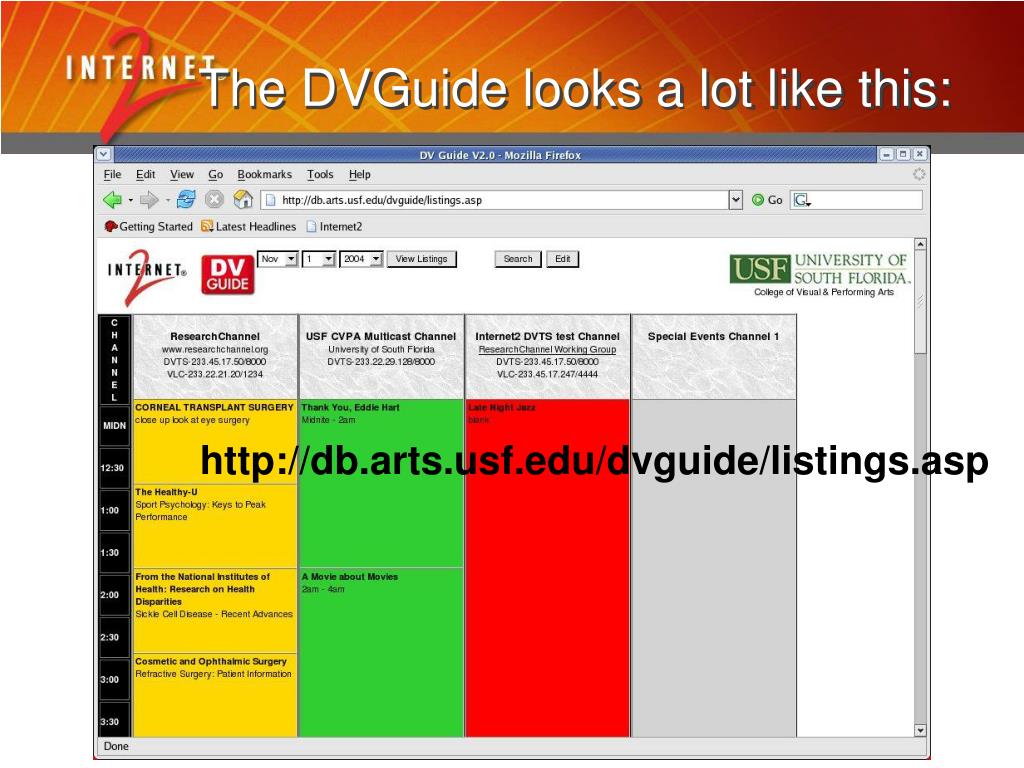Open the View menu
Screen dimensions: 1024x768
(182, 174)
